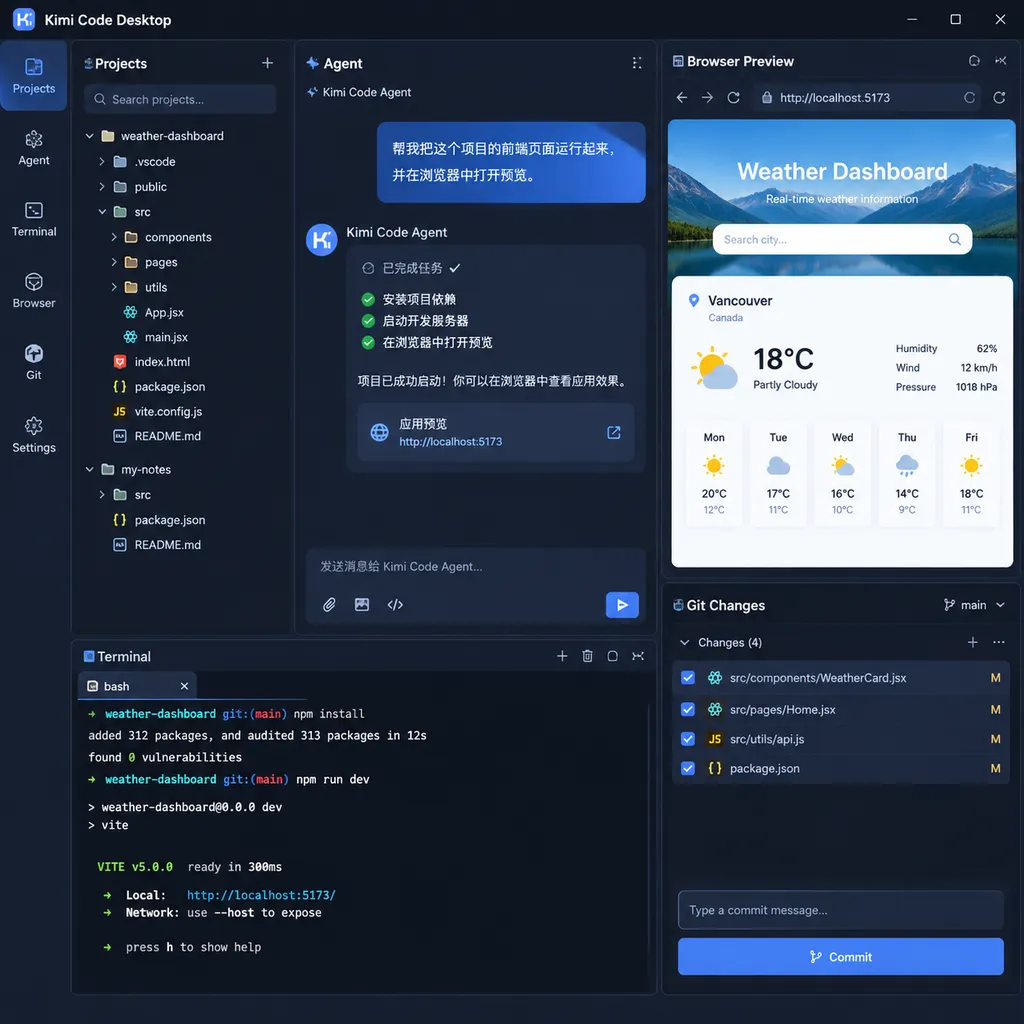Click the Browser Preview URL bar
This screenshot has height=1024, width=1024.
tap(867, 97)
